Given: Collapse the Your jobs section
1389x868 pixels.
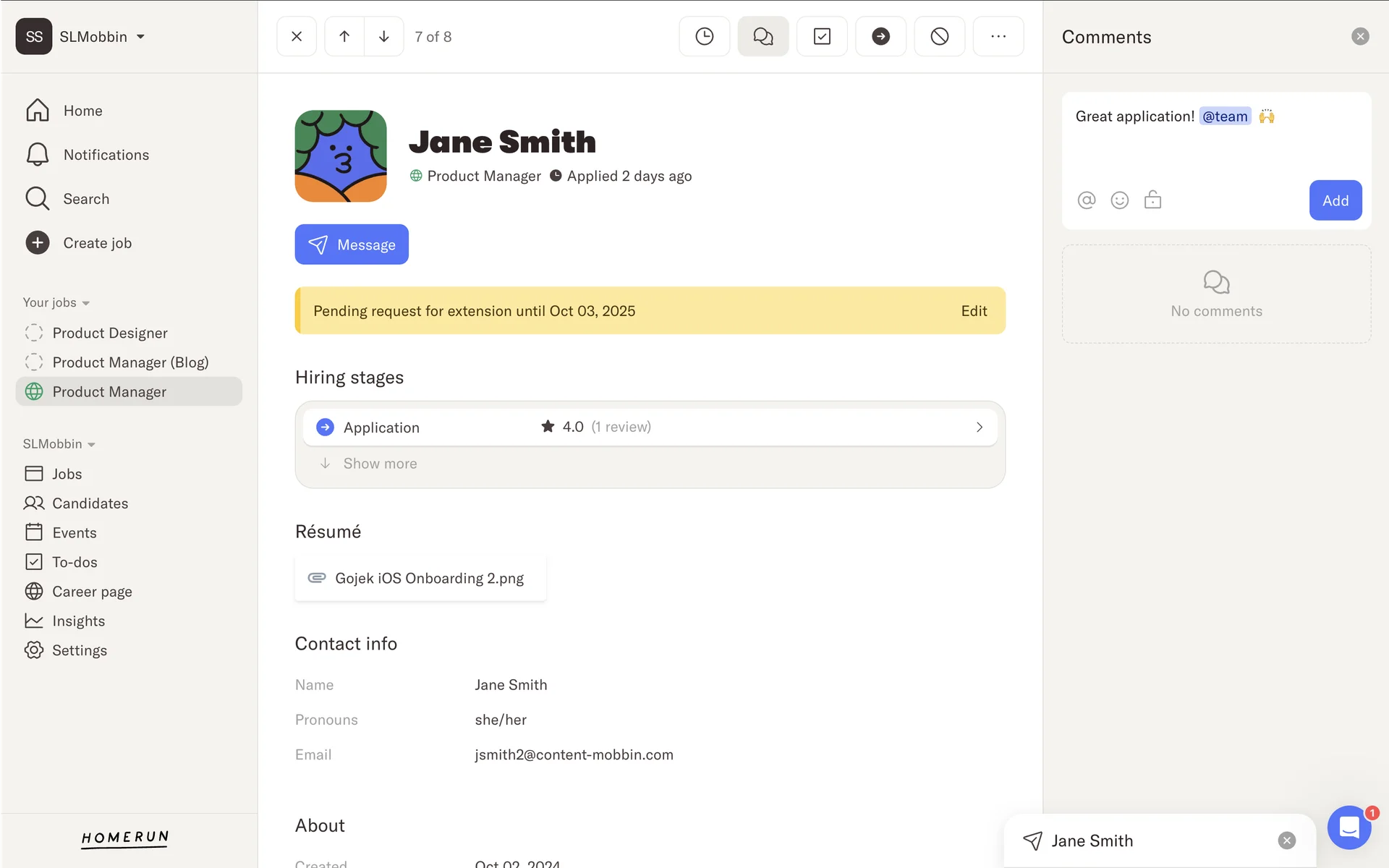Looking at the screenshot, I should point(56,302).
